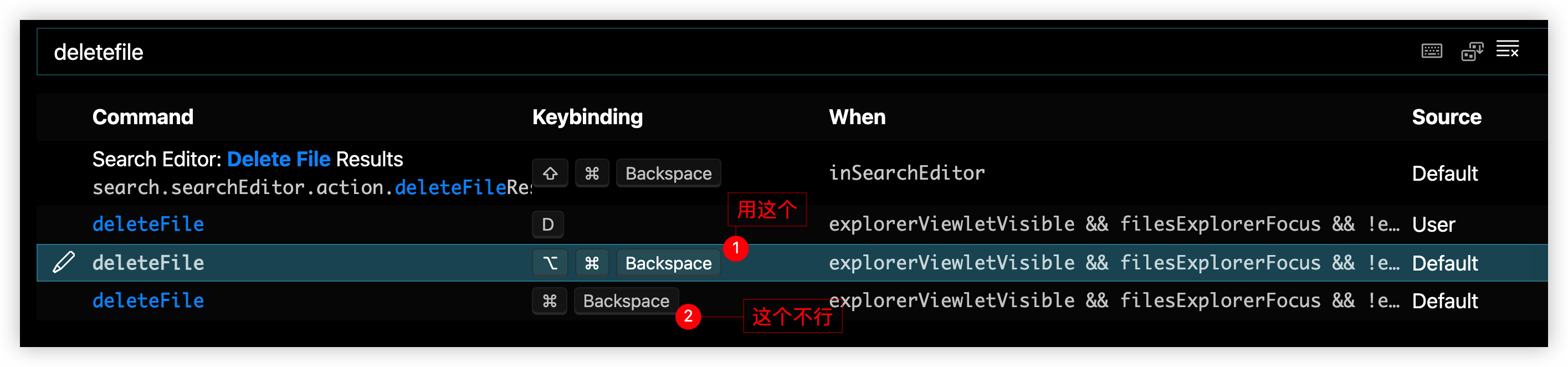Click the red annotation marker numbered 2
This screenshot has height=367, width=1568.
pyautogui.click(x=688, y=316)
